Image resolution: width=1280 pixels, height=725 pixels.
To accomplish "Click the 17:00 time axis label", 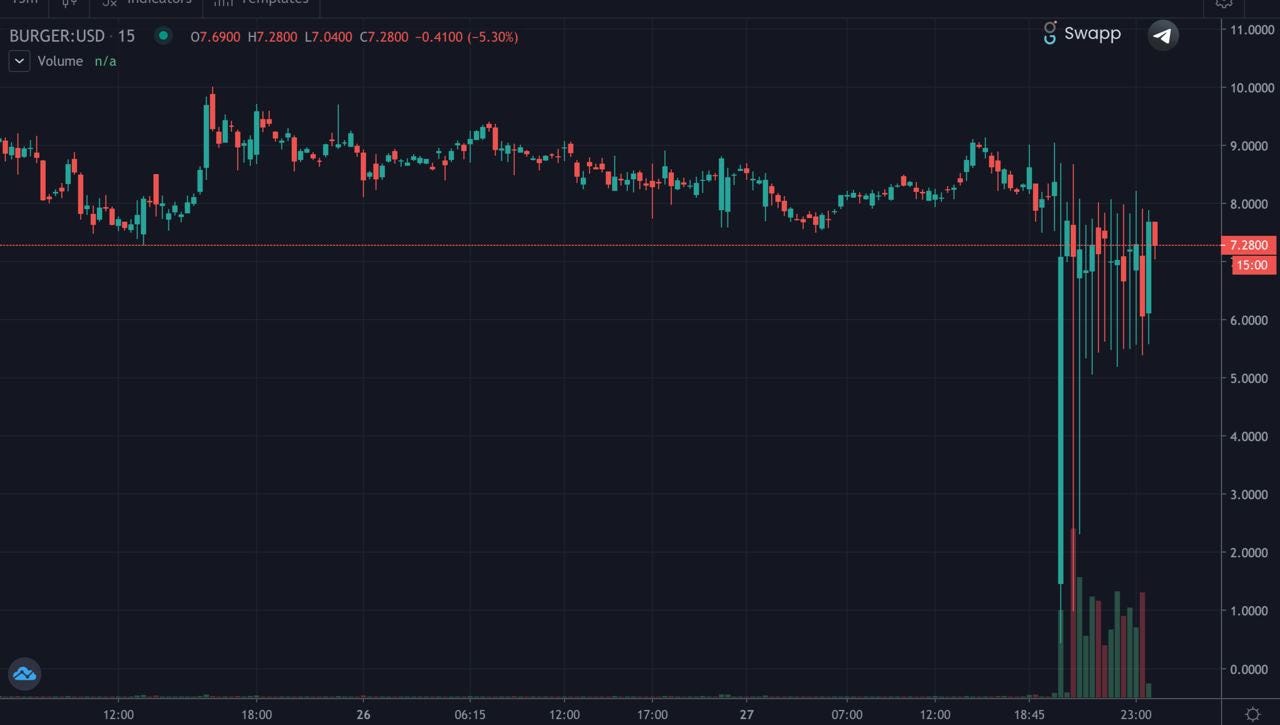I will [x=652, y=715].
